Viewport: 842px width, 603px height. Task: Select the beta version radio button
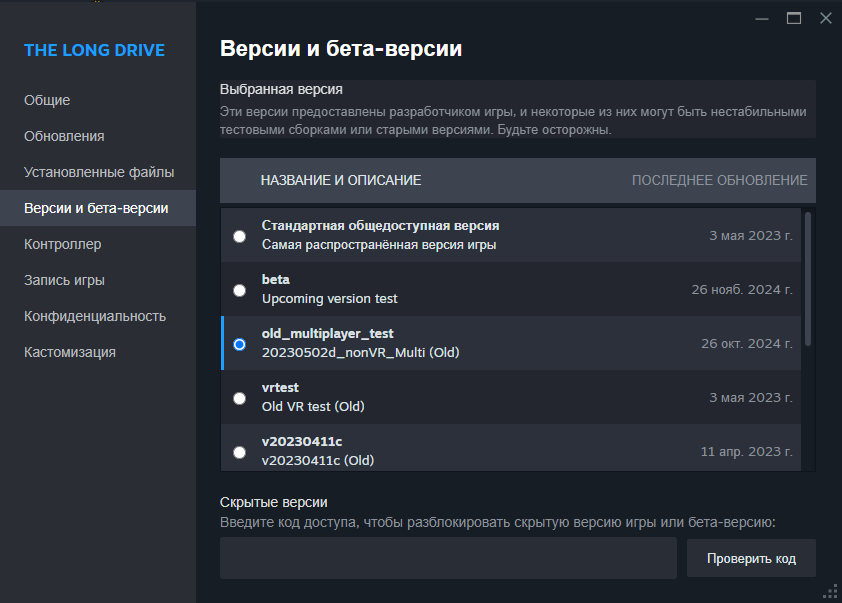[x=239, y=290]
